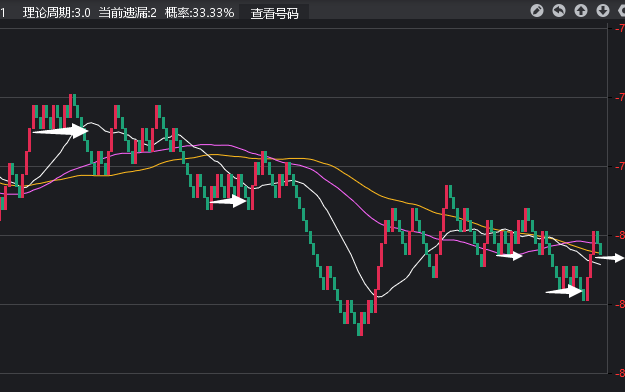The image size is (625, 392).
Task: Click the 当前遗漏:2 label
Action: coord(128,13)
